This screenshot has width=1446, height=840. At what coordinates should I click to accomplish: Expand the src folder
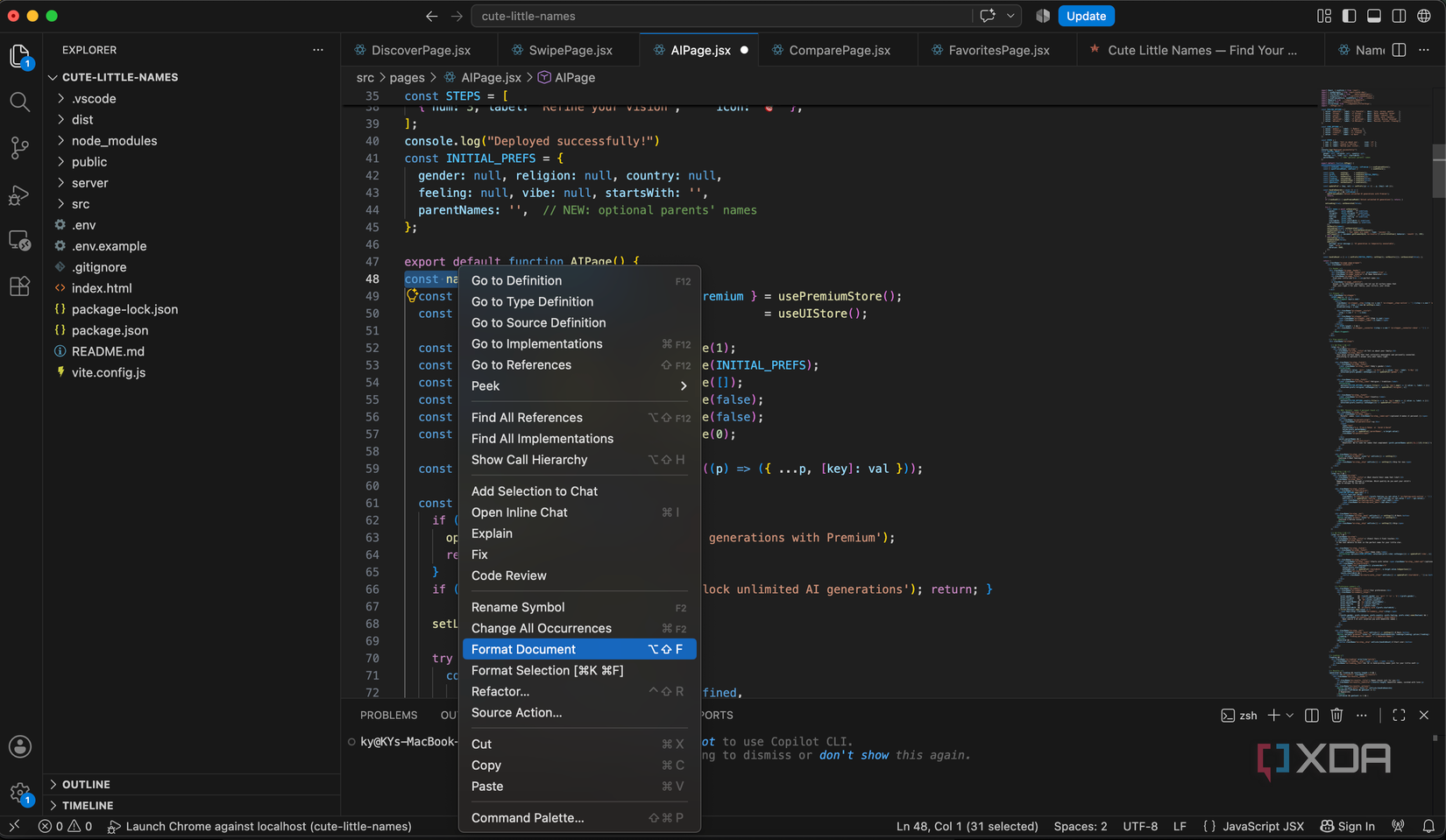[x=81, y=203]
